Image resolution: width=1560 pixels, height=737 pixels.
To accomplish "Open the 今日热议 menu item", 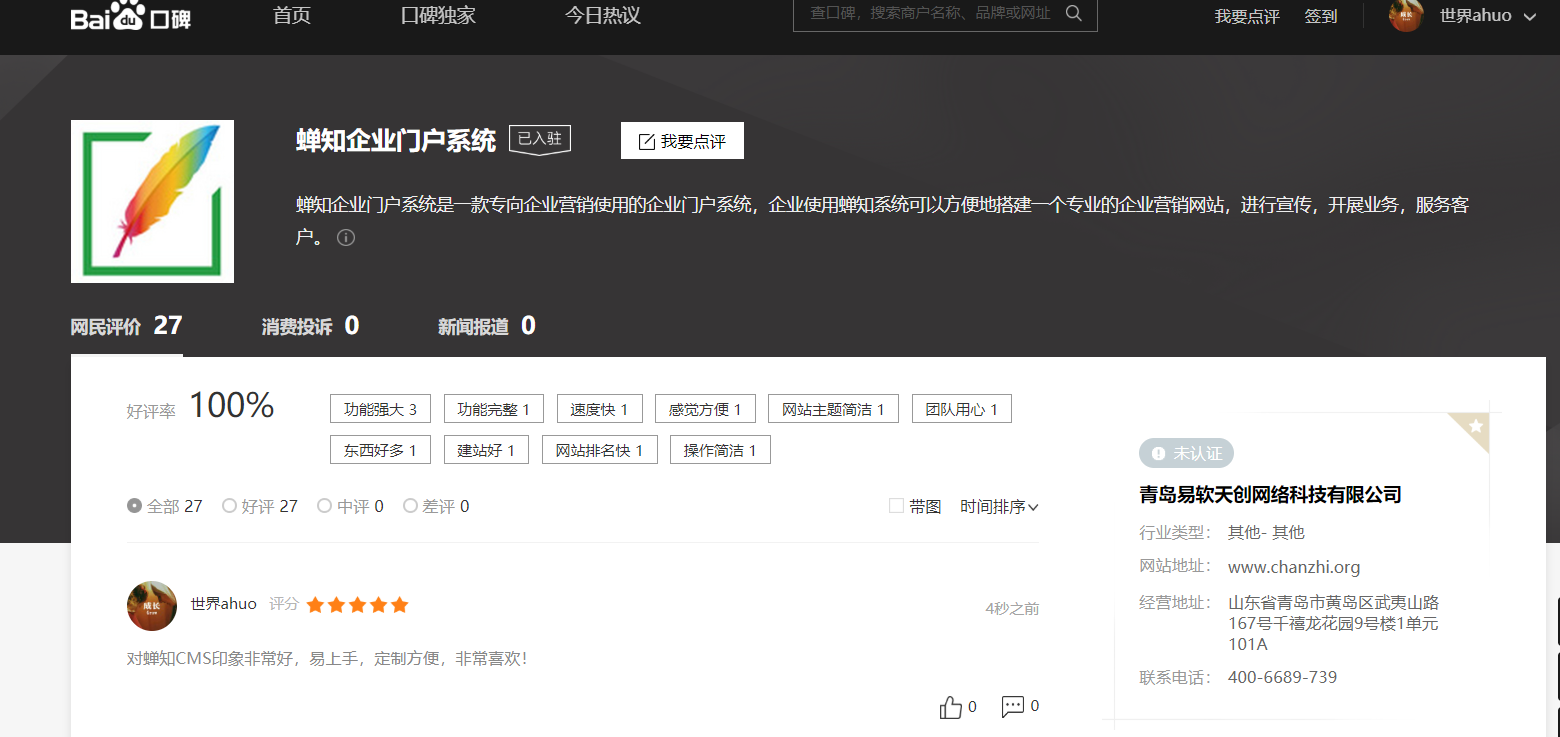I will click(x=603, y=16).
